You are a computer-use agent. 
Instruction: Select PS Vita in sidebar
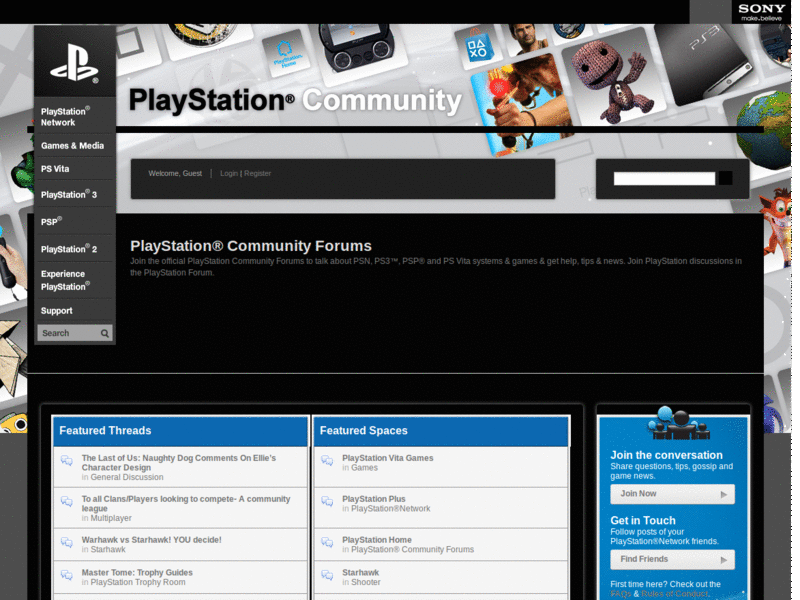55,169
